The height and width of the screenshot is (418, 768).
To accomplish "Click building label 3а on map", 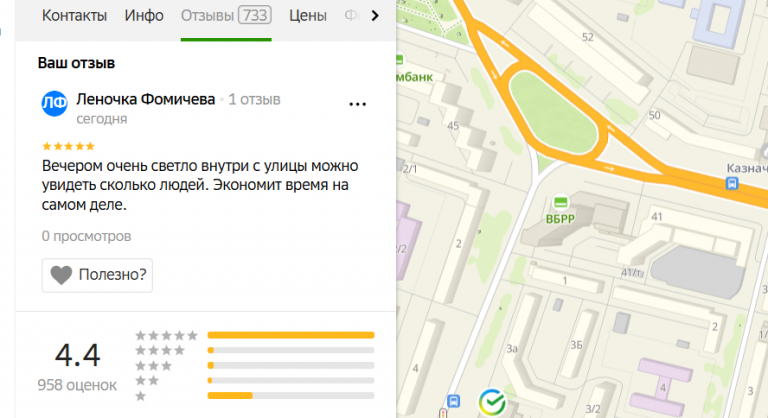I will point(512,349).
